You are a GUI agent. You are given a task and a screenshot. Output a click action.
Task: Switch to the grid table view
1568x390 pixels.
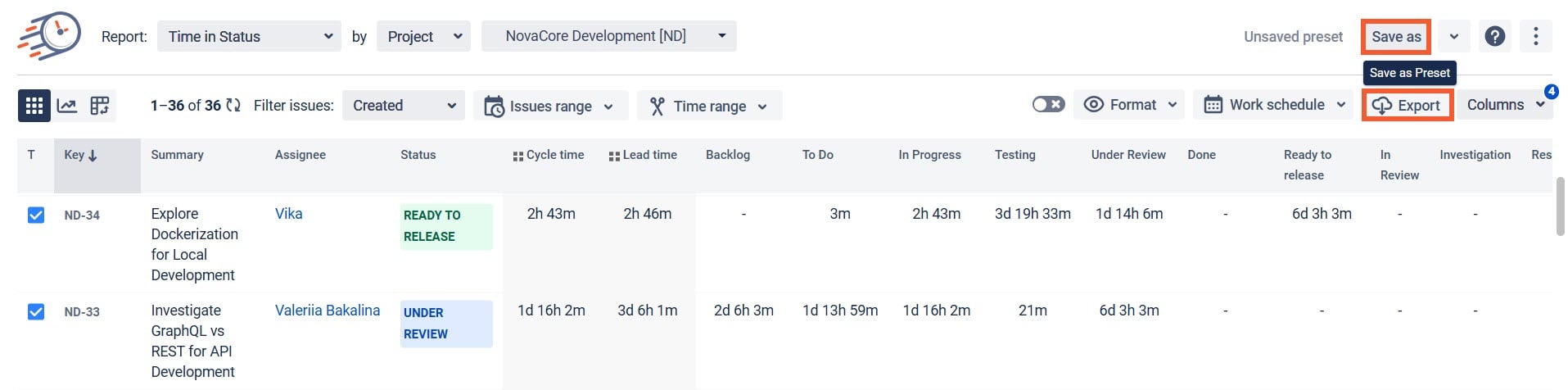(34, 106)
